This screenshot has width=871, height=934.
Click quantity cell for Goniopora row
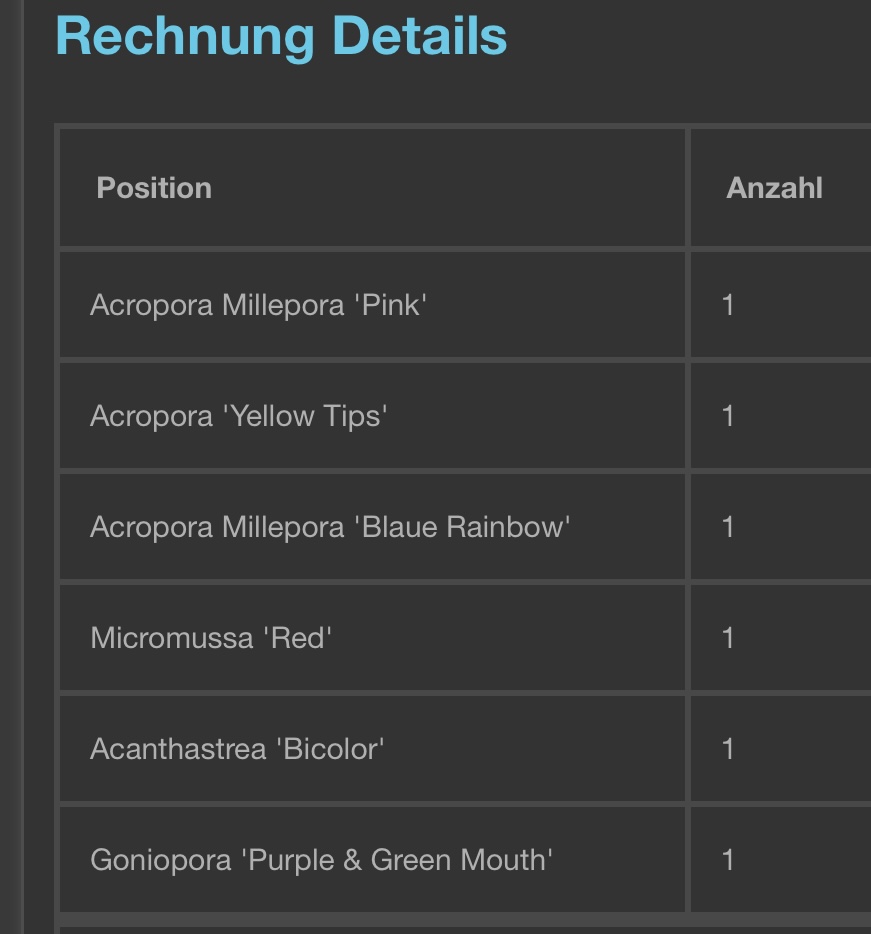pyautogui.click(x=728, y=860)
